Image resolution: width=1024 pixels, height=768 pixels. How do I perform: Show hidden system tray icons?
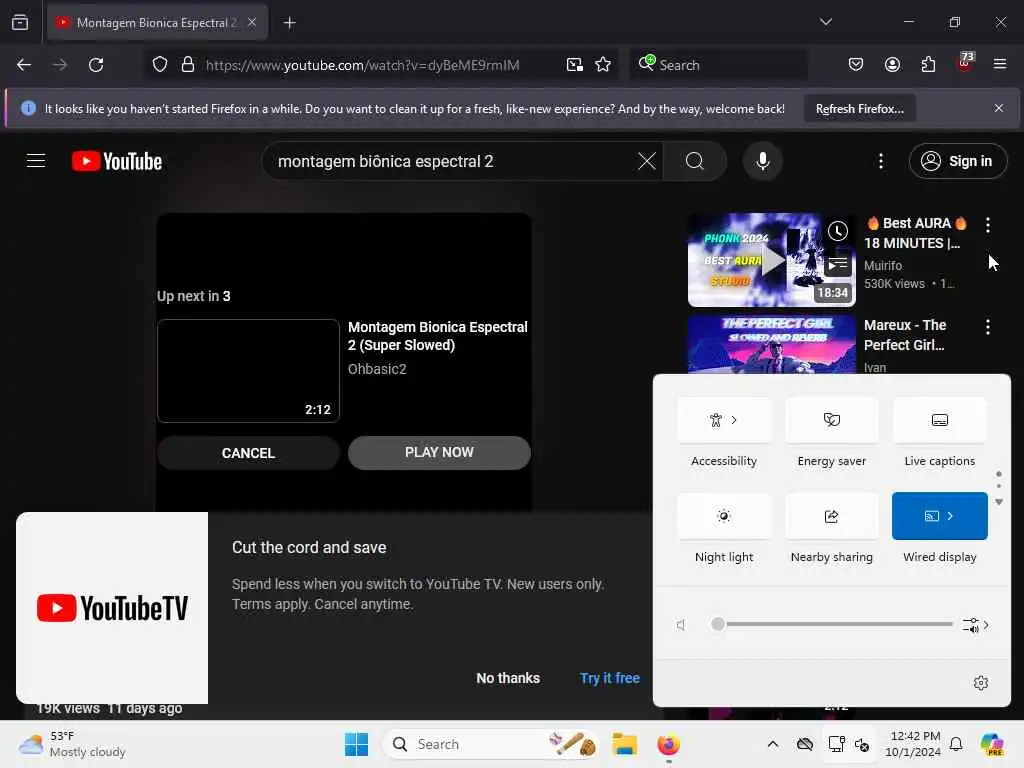772,744
